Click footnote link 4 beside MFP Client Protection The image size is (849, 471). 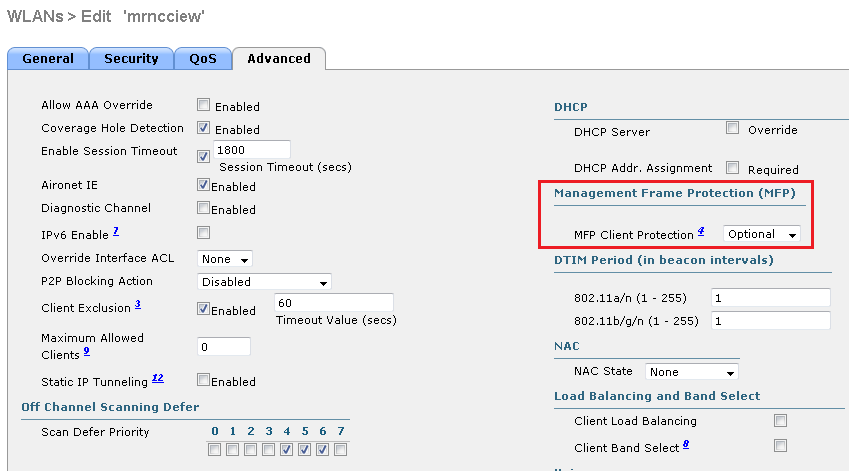701,232
